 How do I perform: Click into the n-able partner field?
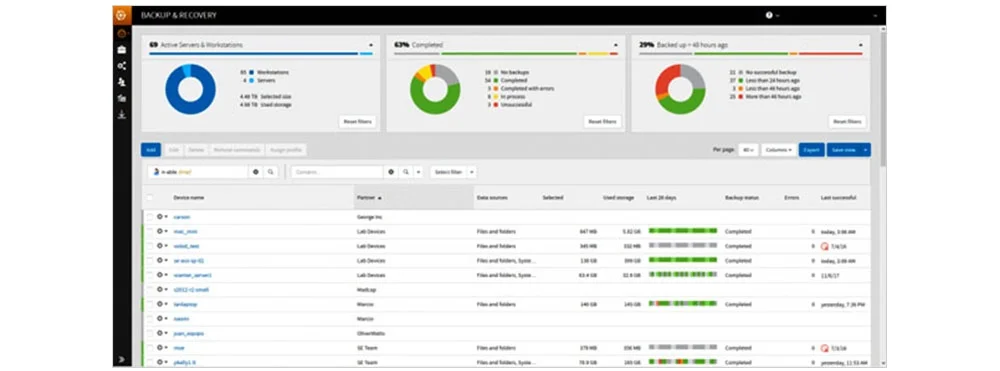click(x=198, y=172)
